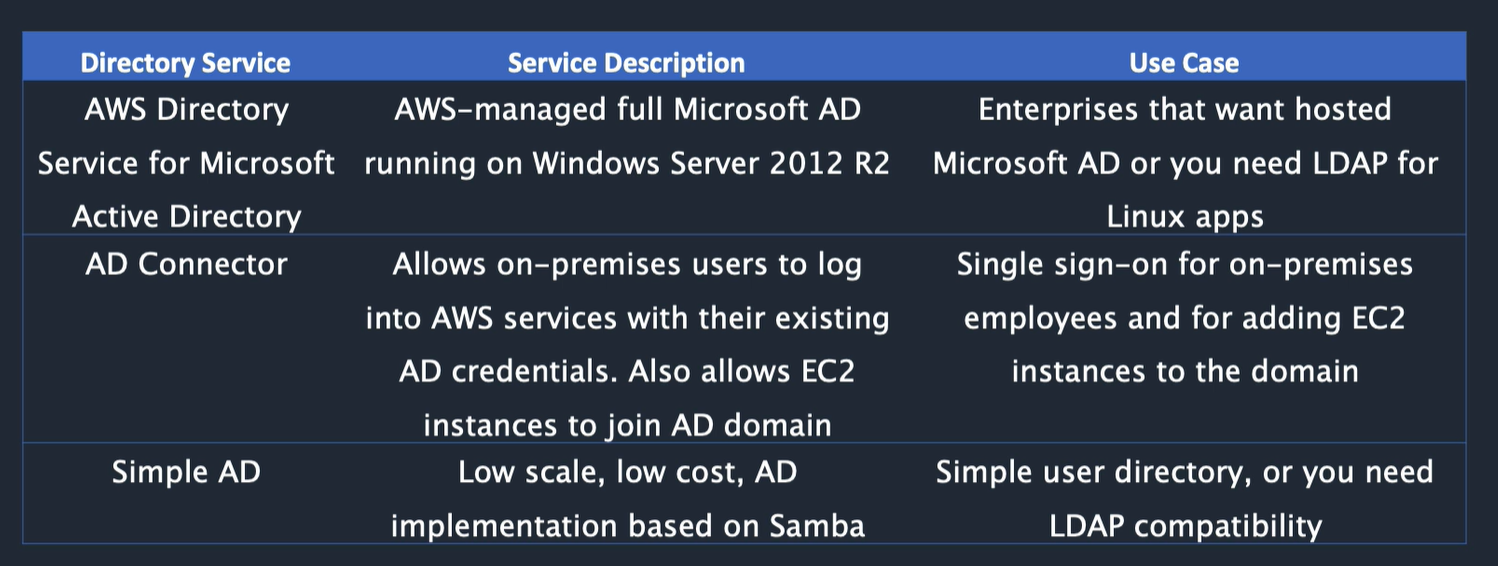Click the Microsoft AD or you need LDAP line

point(1185,163)
